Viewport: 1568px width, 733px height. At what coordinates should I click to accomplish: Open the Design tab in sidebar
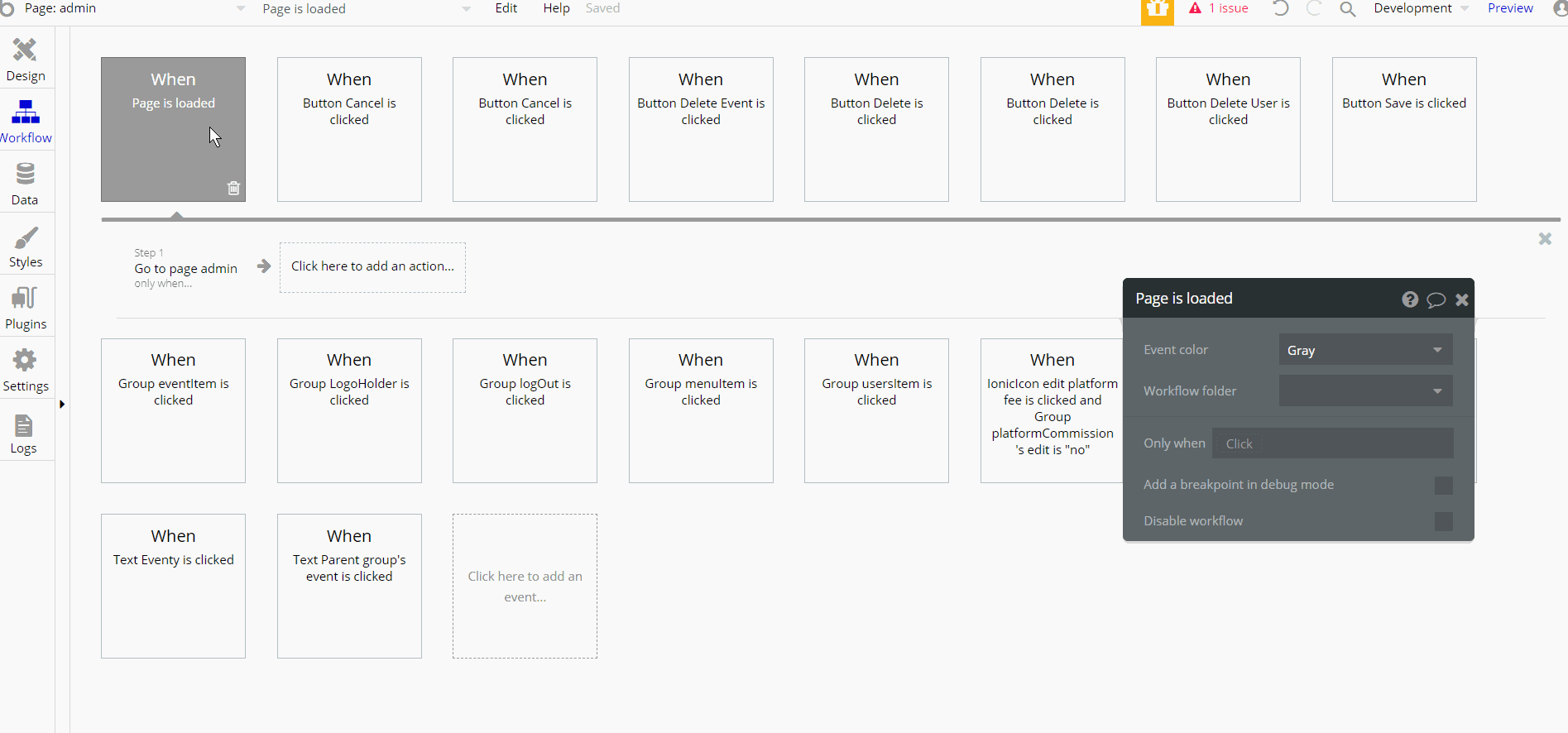point(26,60)
